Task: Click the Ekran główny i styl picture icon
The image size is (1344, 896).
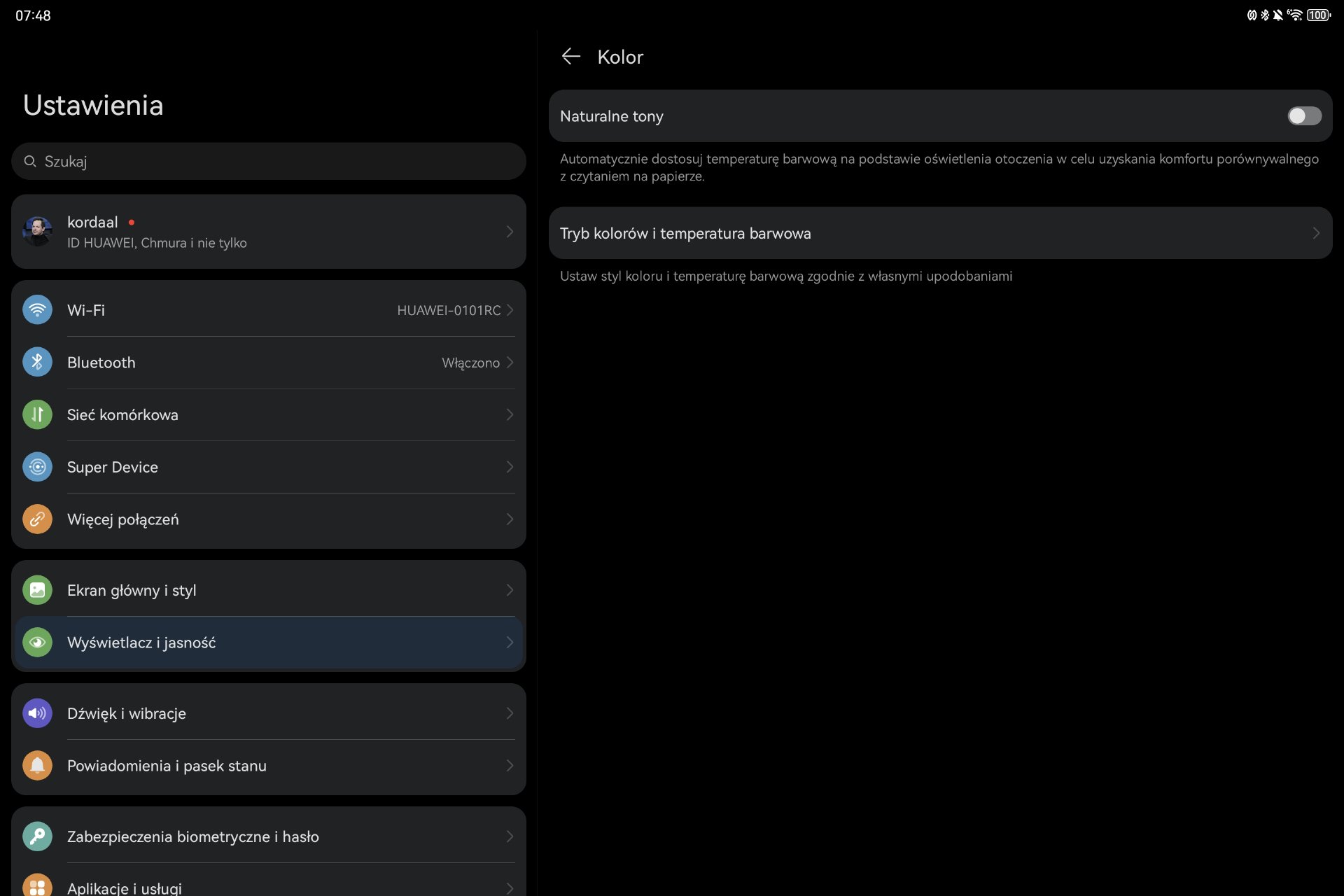Action: pos(37,590)
